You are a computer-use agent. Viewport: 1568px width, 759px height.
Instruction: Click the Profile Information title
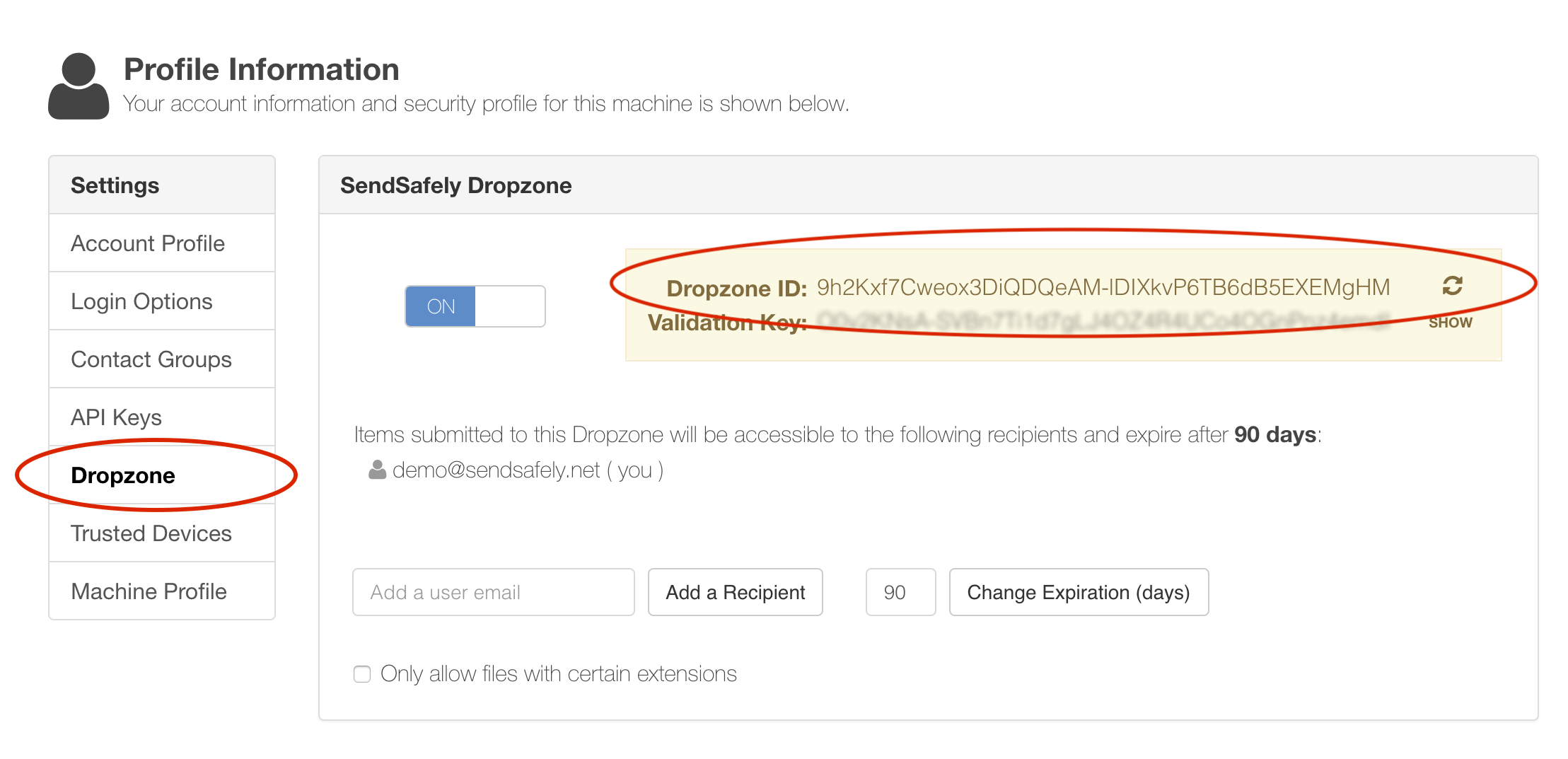pos(262,69)
